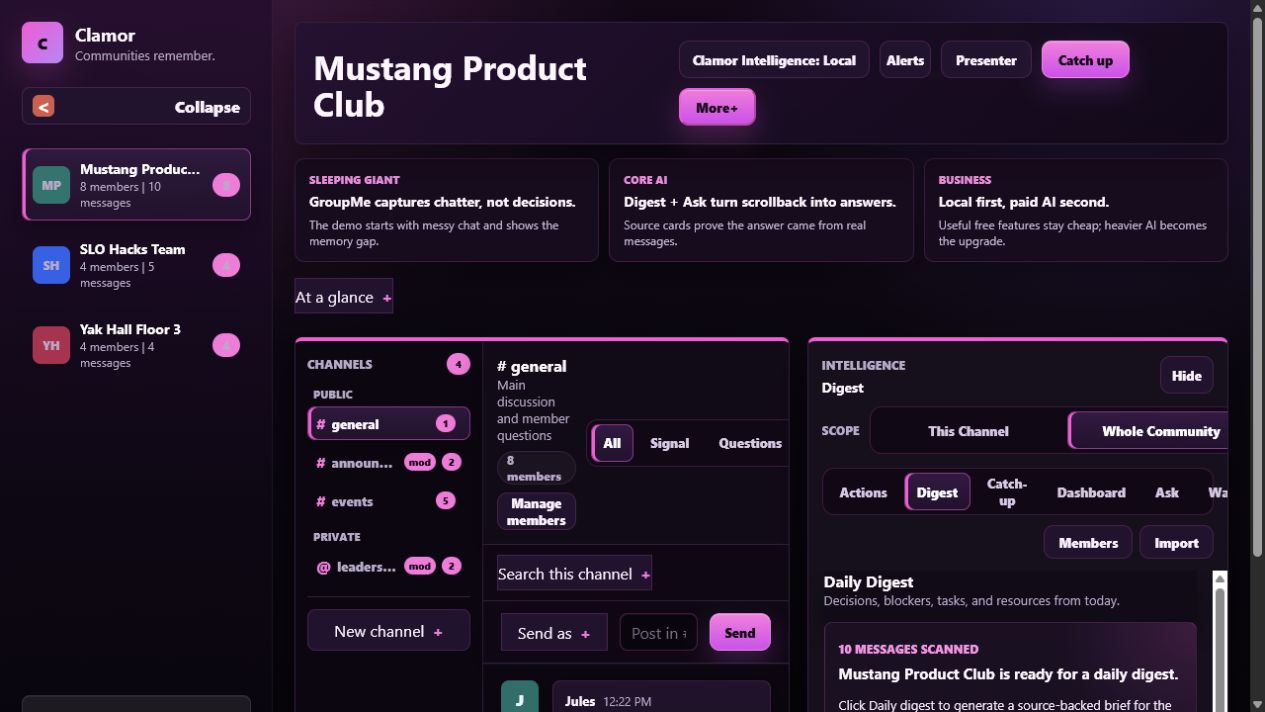1265x712 pixels.
Task: Collapse the community sidebar
Action: click(x=136, y=106)
